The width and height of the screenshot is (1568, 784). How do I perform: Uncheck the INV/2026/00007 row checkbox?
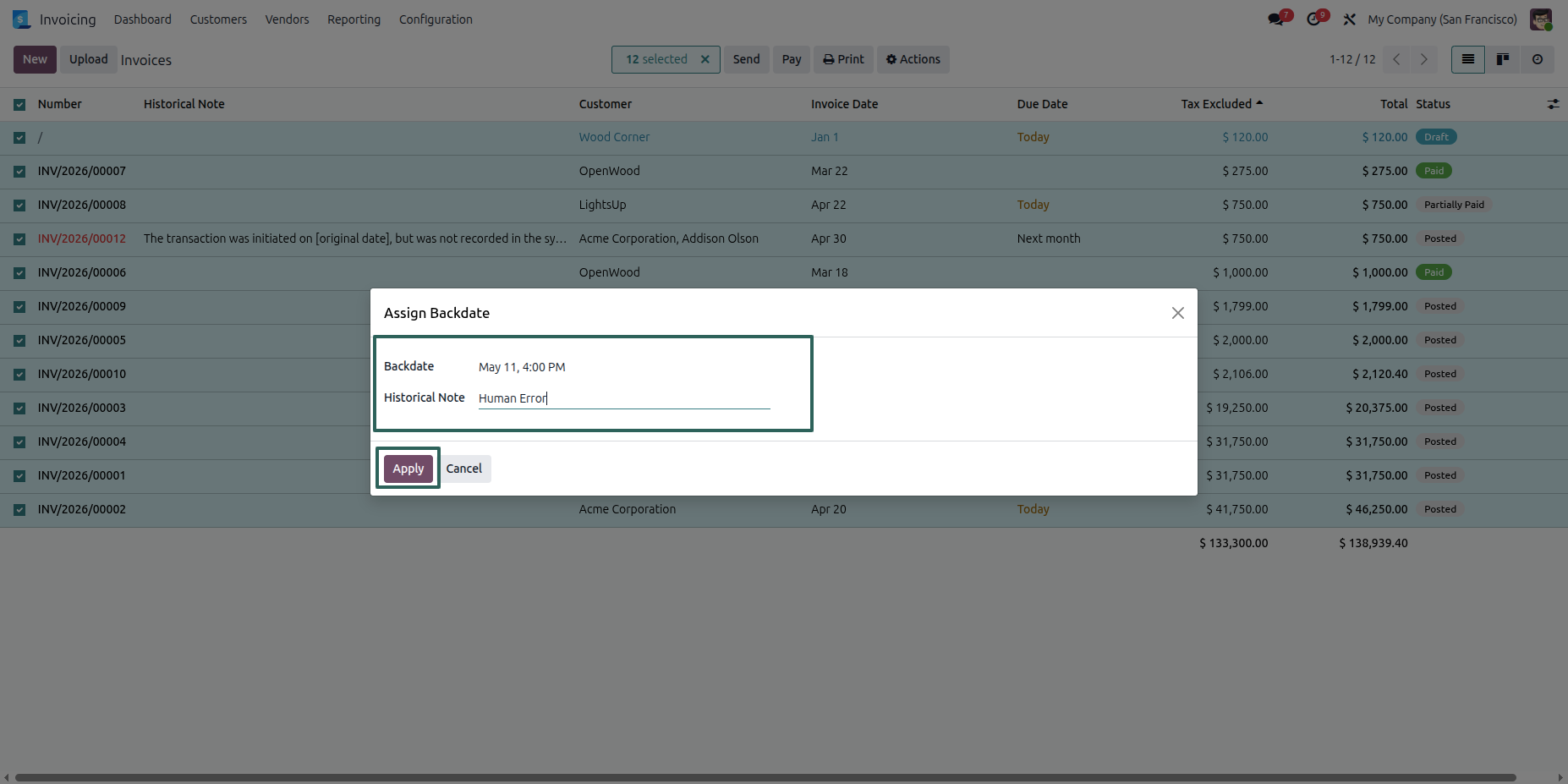coord(19,172)
